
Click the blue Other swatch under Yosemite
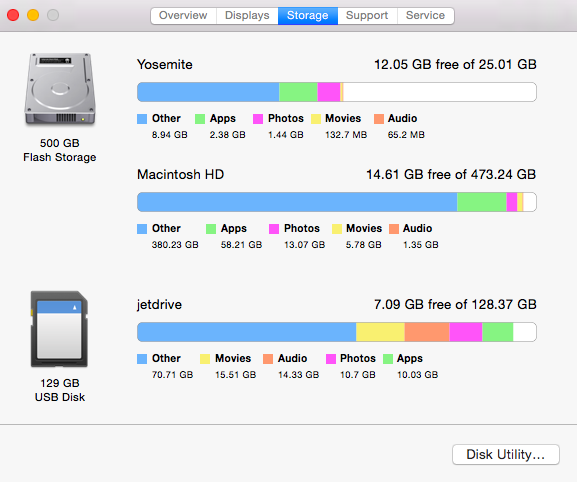pos(142,119)
